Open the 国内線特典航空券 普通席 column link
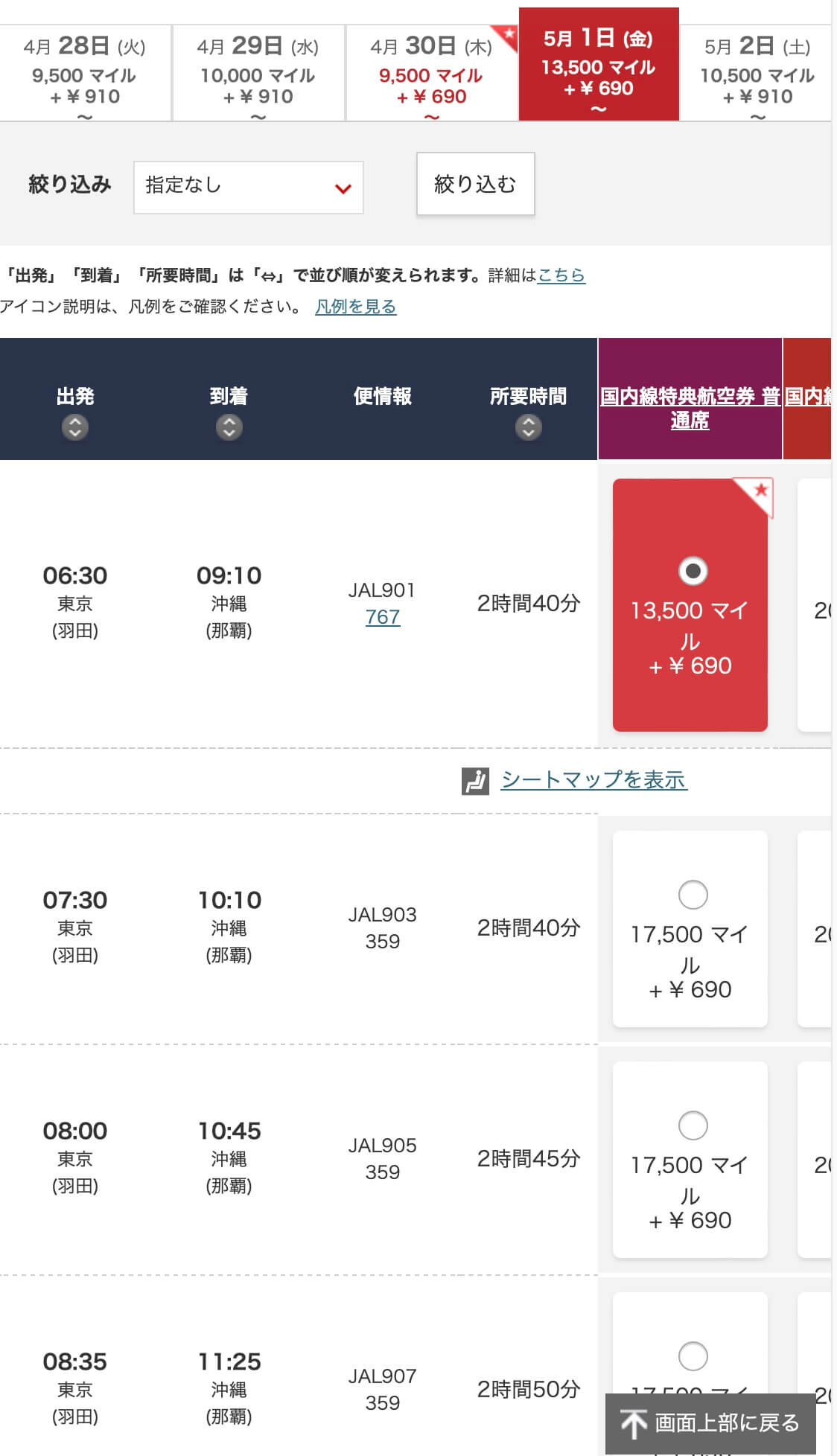 690,408
